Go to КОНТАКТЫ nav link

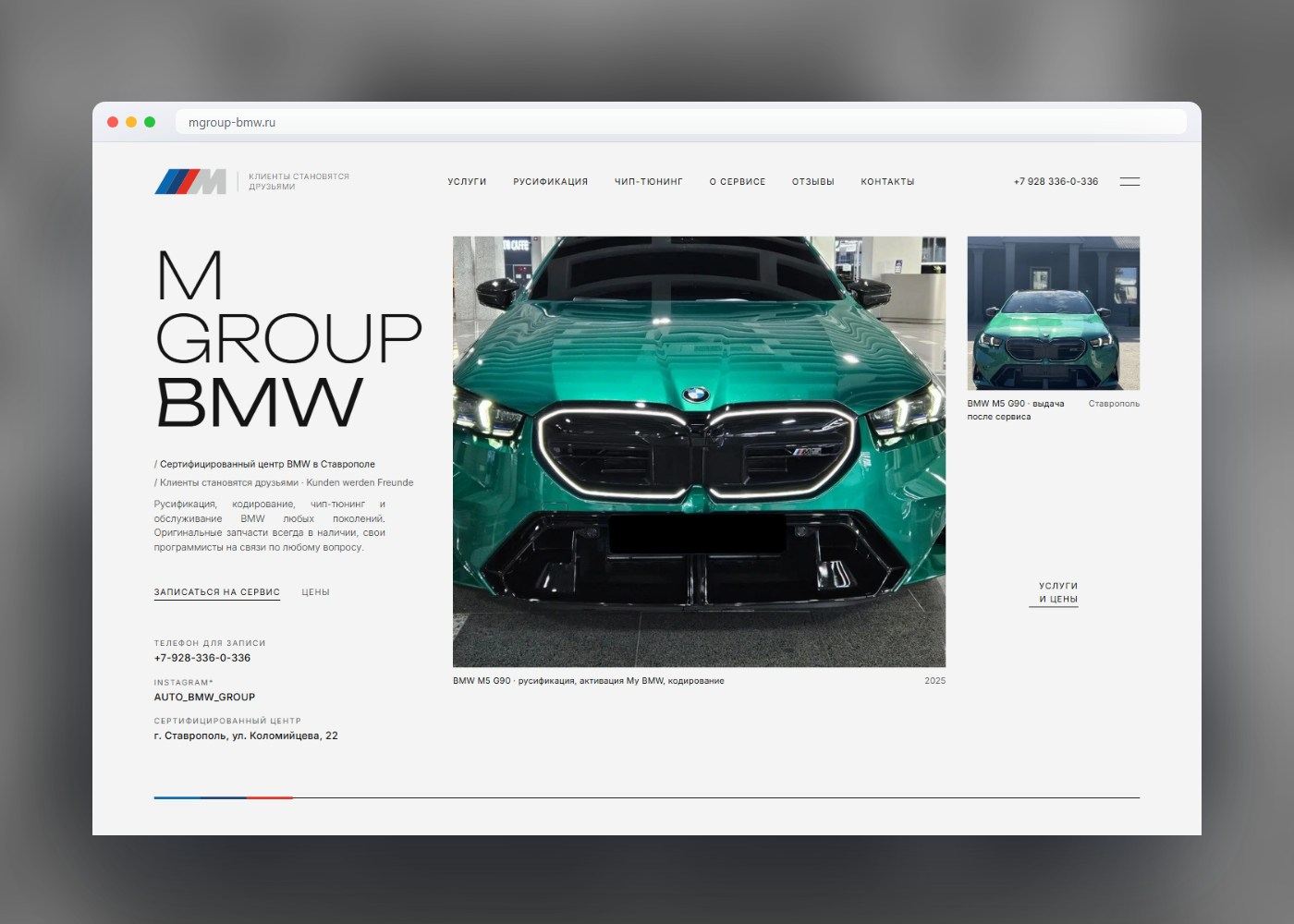(x=887, y=182)
